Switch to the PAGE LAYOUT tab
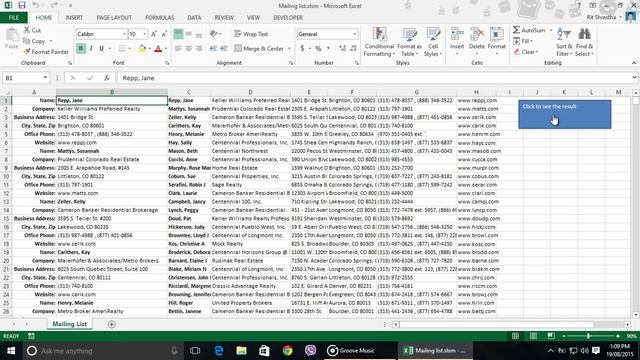This screenshot has width=640, height=360. pos(114,18)
